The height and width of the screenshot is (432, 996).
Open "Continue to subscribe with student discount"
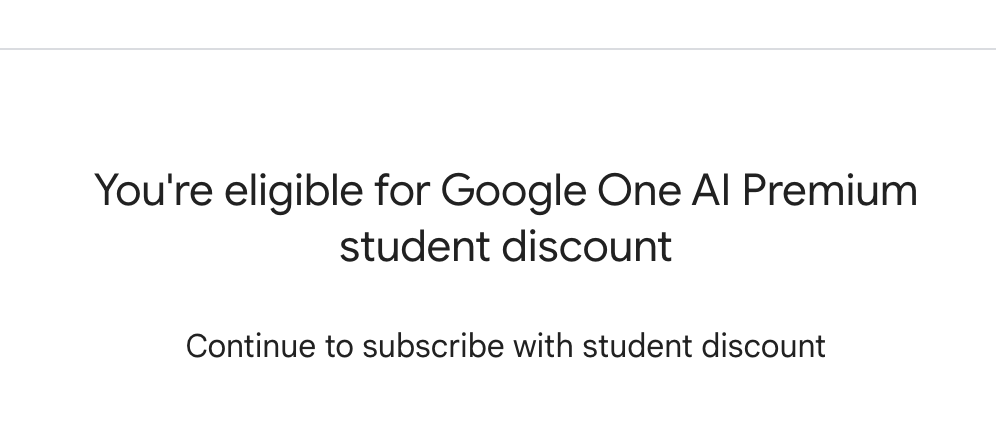[505, 346]
